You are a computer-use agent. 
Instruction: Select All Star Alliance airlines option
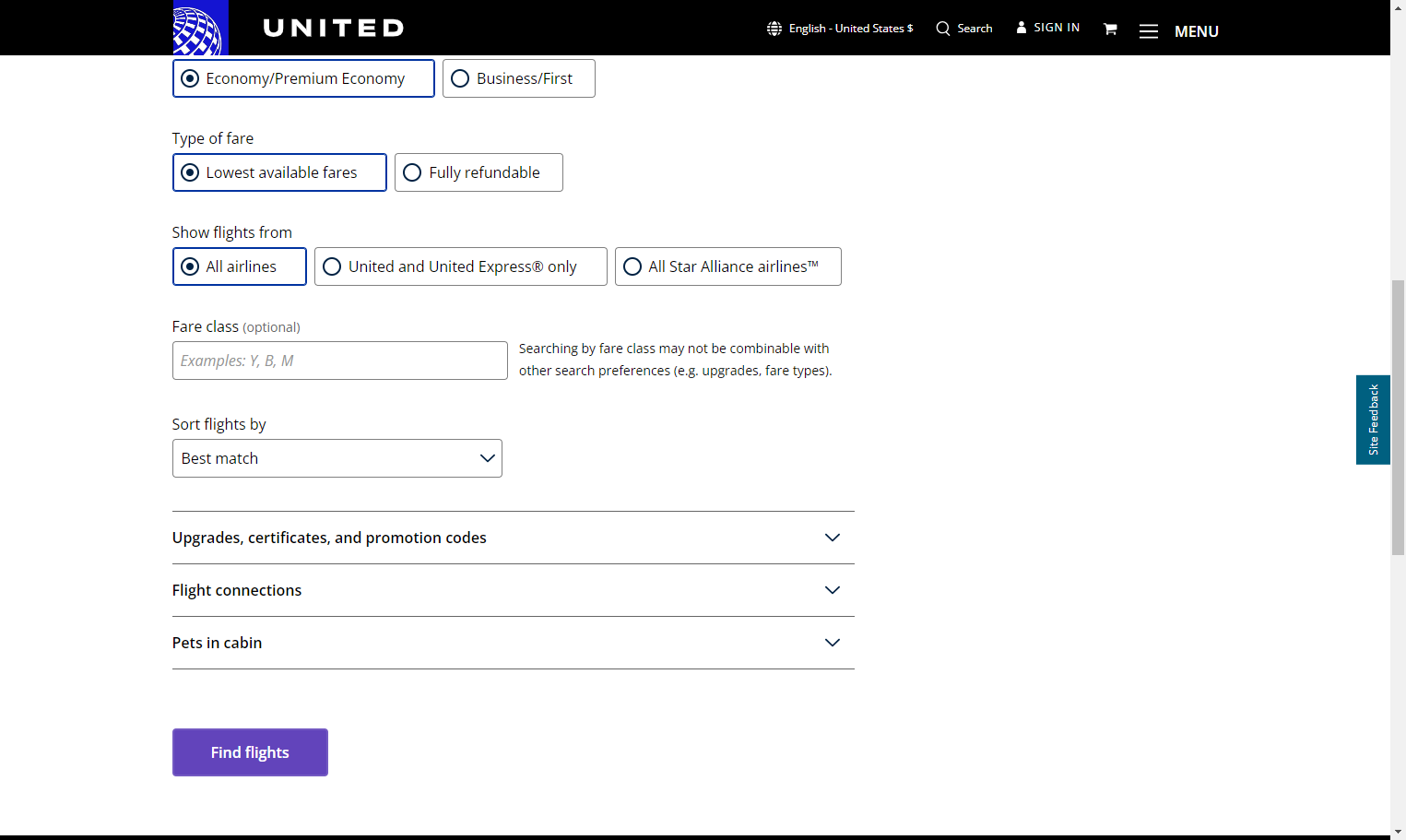(728, 266)
